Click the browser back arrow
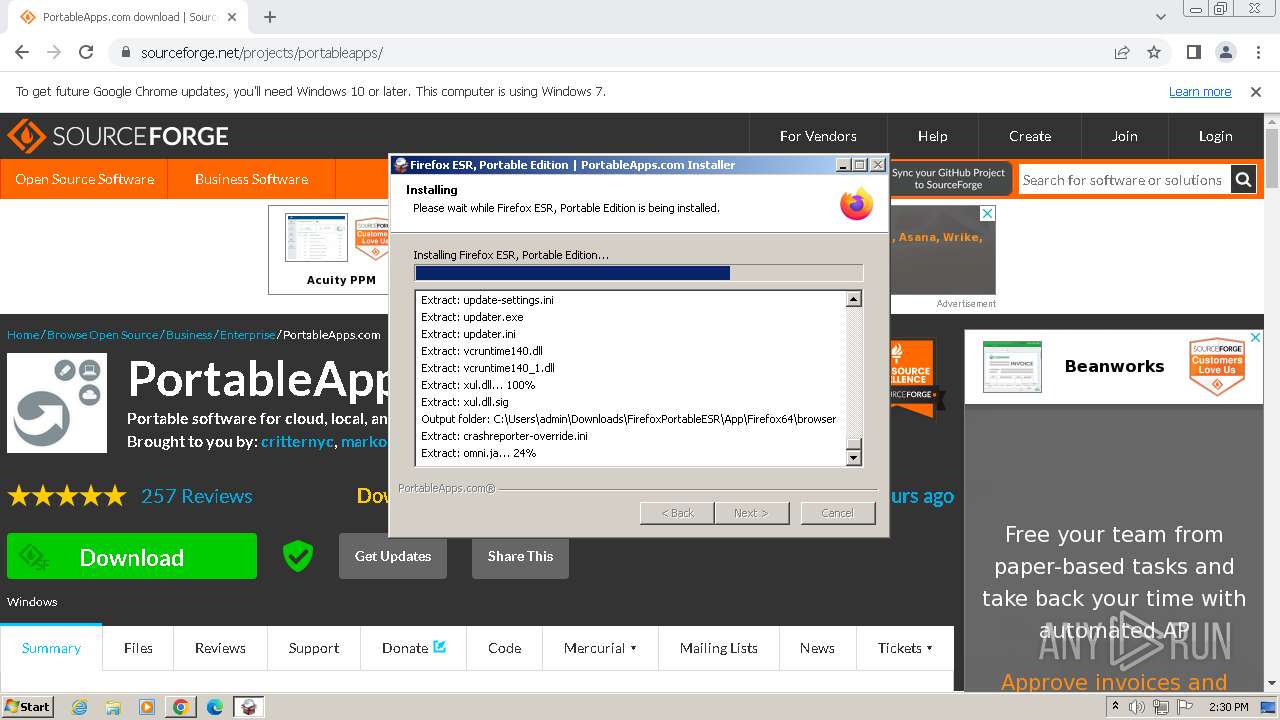The width and height of the screenshot is (1280, 720). pos(22,52)
